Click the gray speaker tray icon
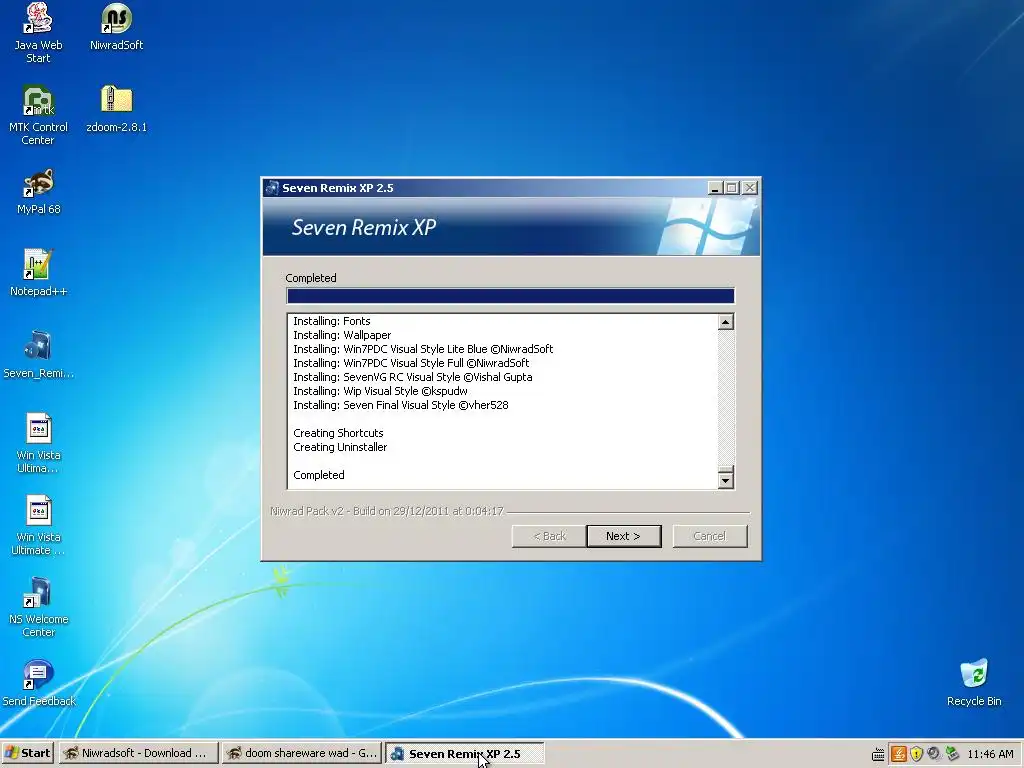 click(x=934, y=754)
